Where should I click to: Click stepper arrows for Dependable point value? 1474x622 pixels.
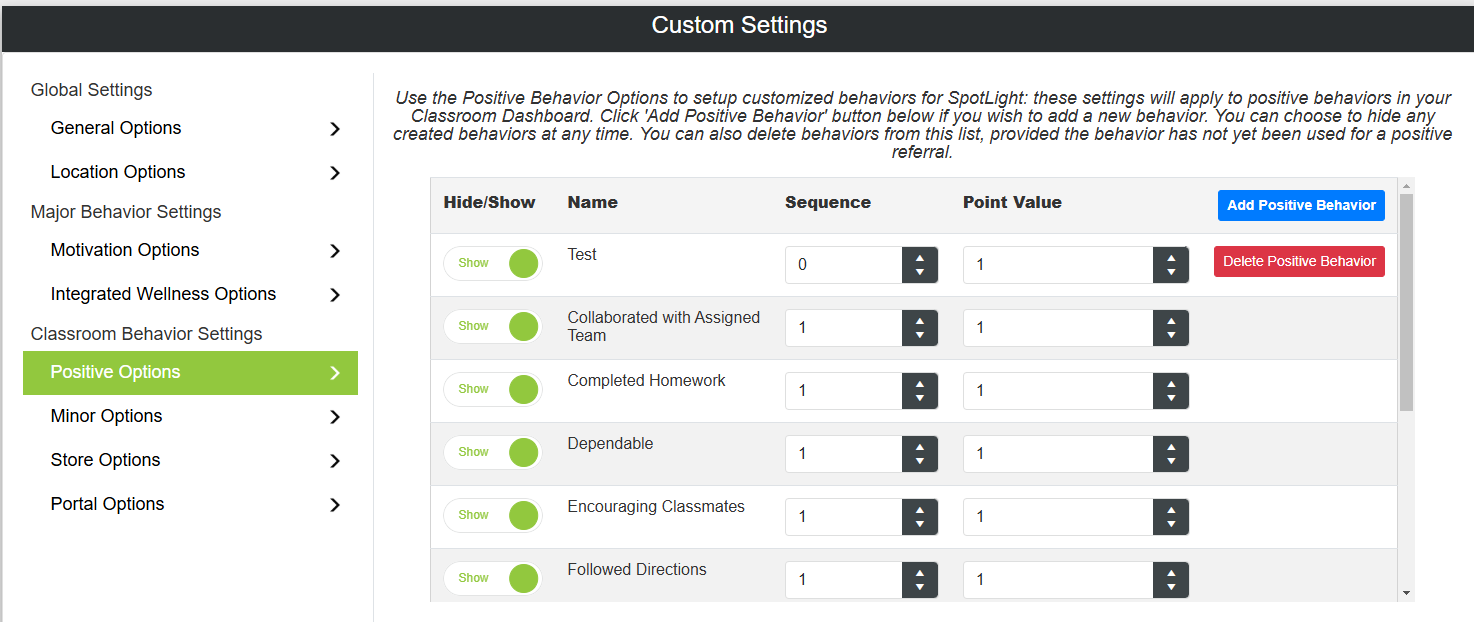point(1171,454)
